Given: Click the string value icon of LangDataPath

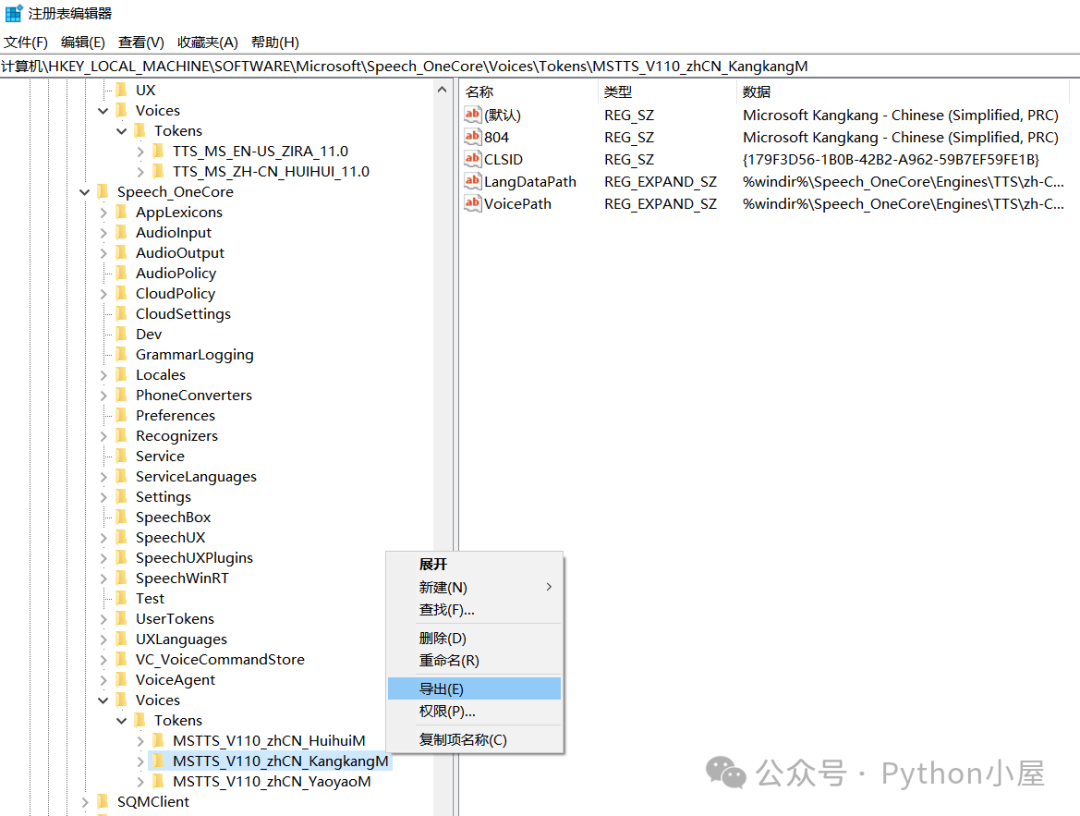Looking at the screenshot, I should 472,181.
